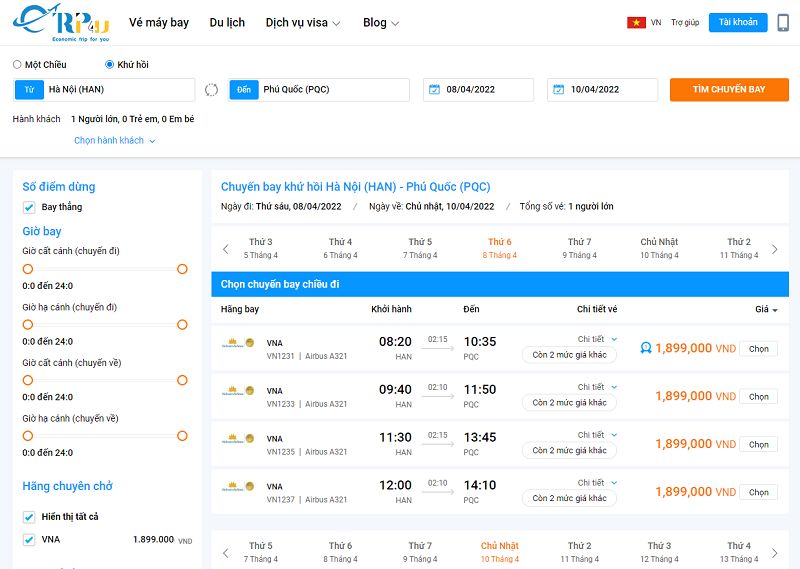Viewport: 800px width, 569px height.
Task: Select return date Thứ 6, 8 Tháng 4
Action: point(340,552)
